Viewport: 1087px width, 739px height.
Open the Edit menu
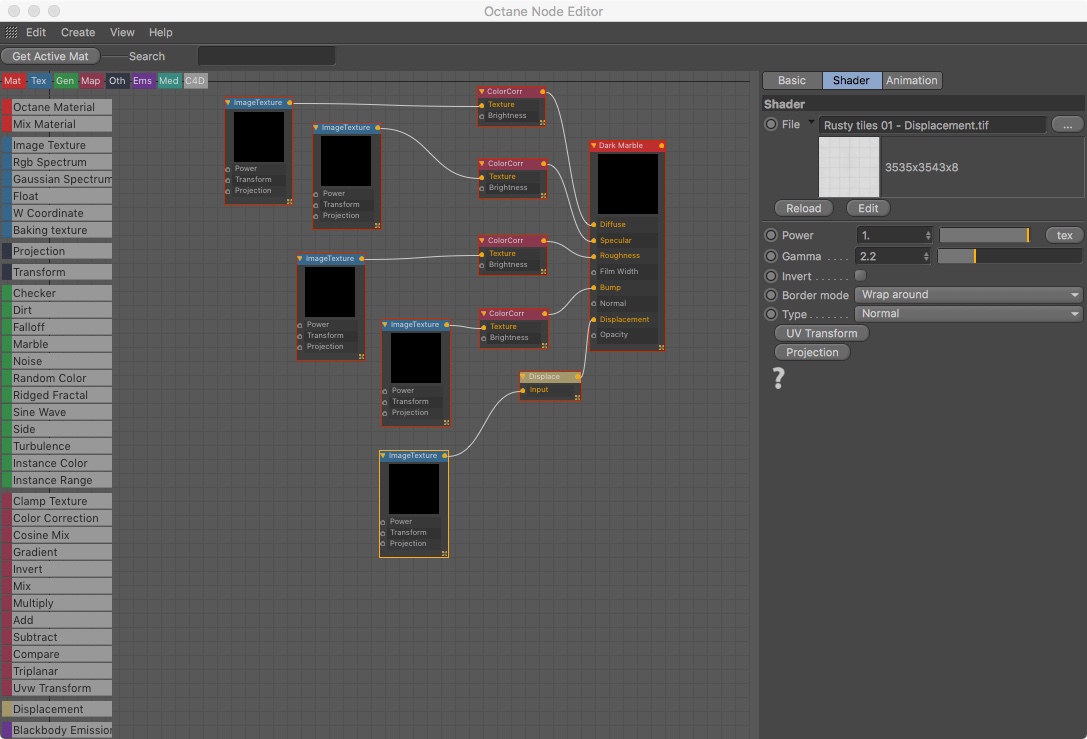(x=36, y=33)
